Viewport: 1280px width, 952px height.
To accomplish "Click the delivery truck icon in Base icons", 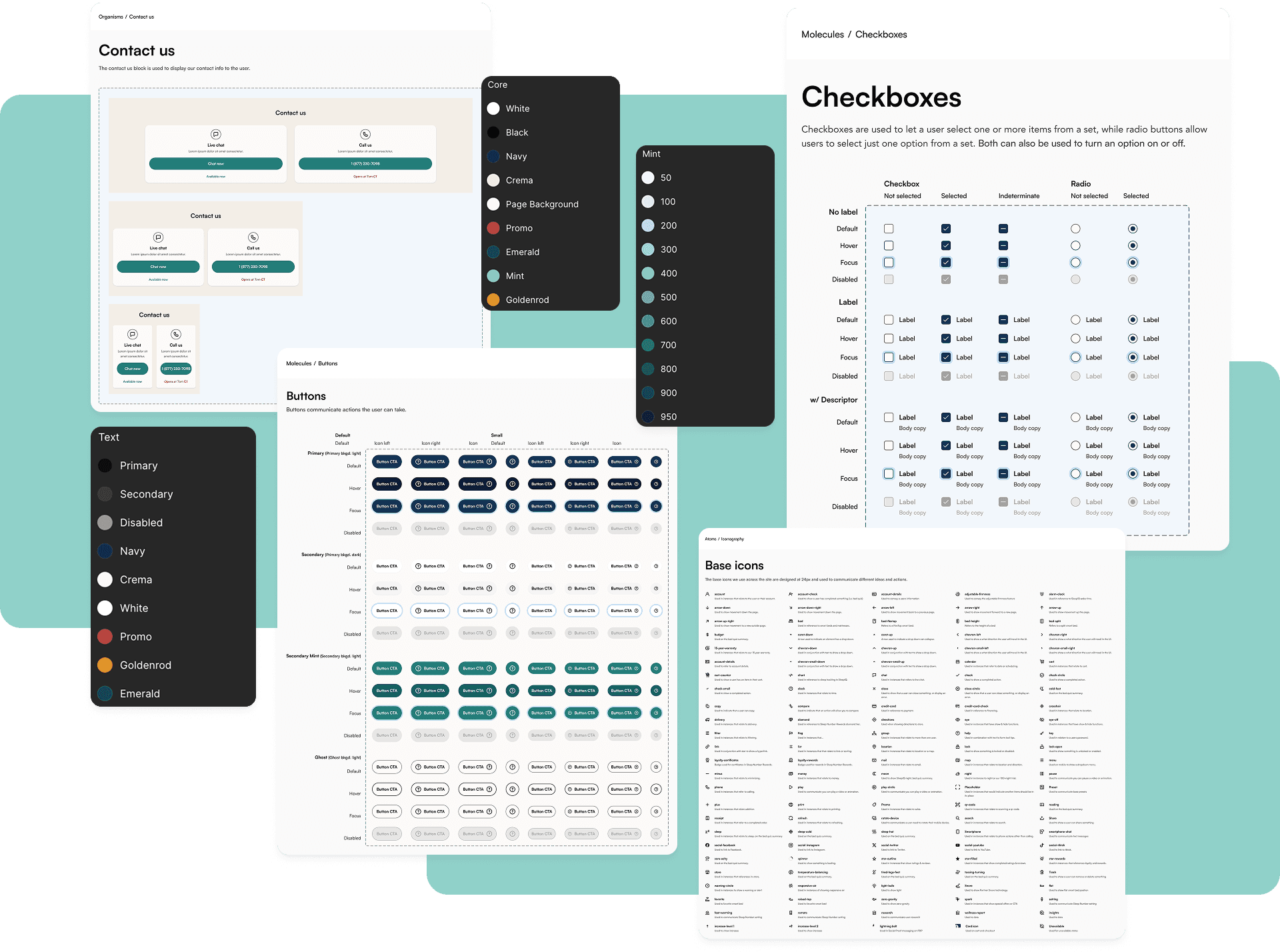I will click(x=708, y=720).
